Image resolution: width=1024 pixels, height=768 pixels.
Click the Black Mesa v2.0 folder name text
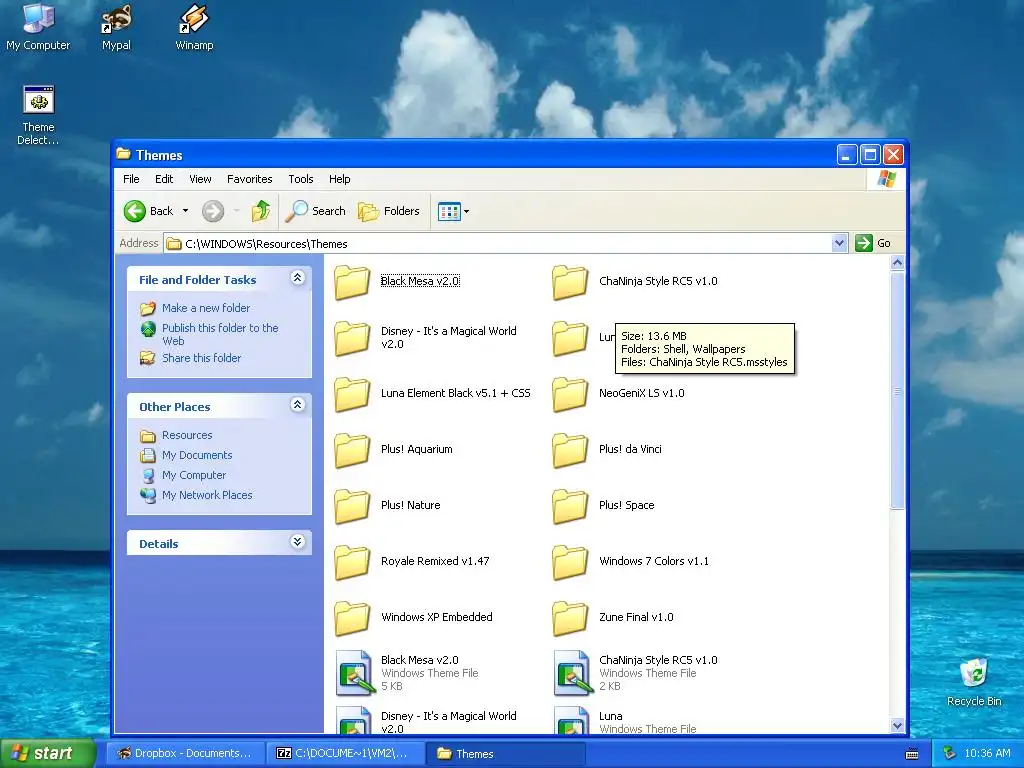(x=420, y=281)
